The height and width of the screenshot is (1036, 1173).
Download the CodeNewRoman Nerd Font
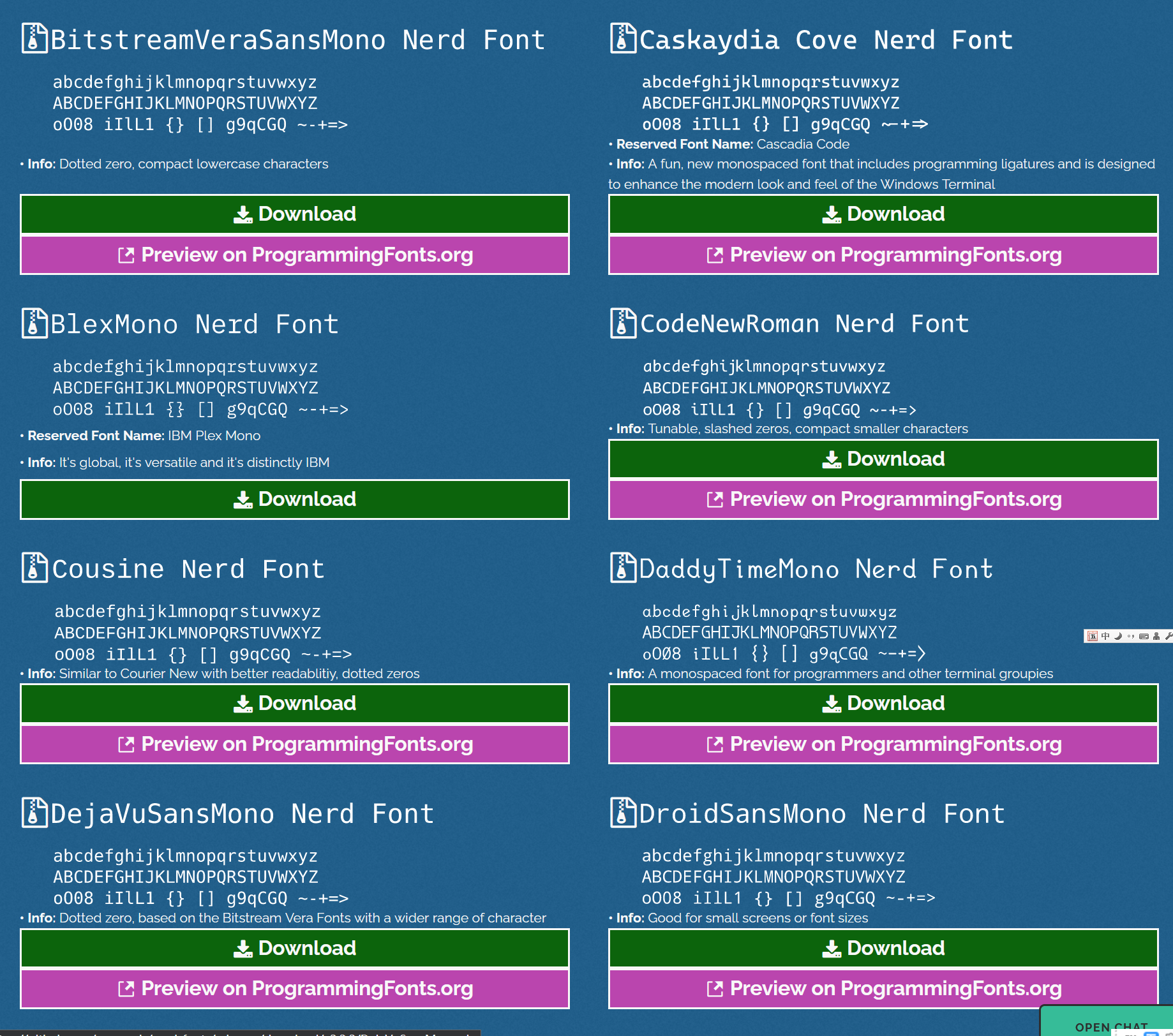pyautogui.click(x=883, y=459)
